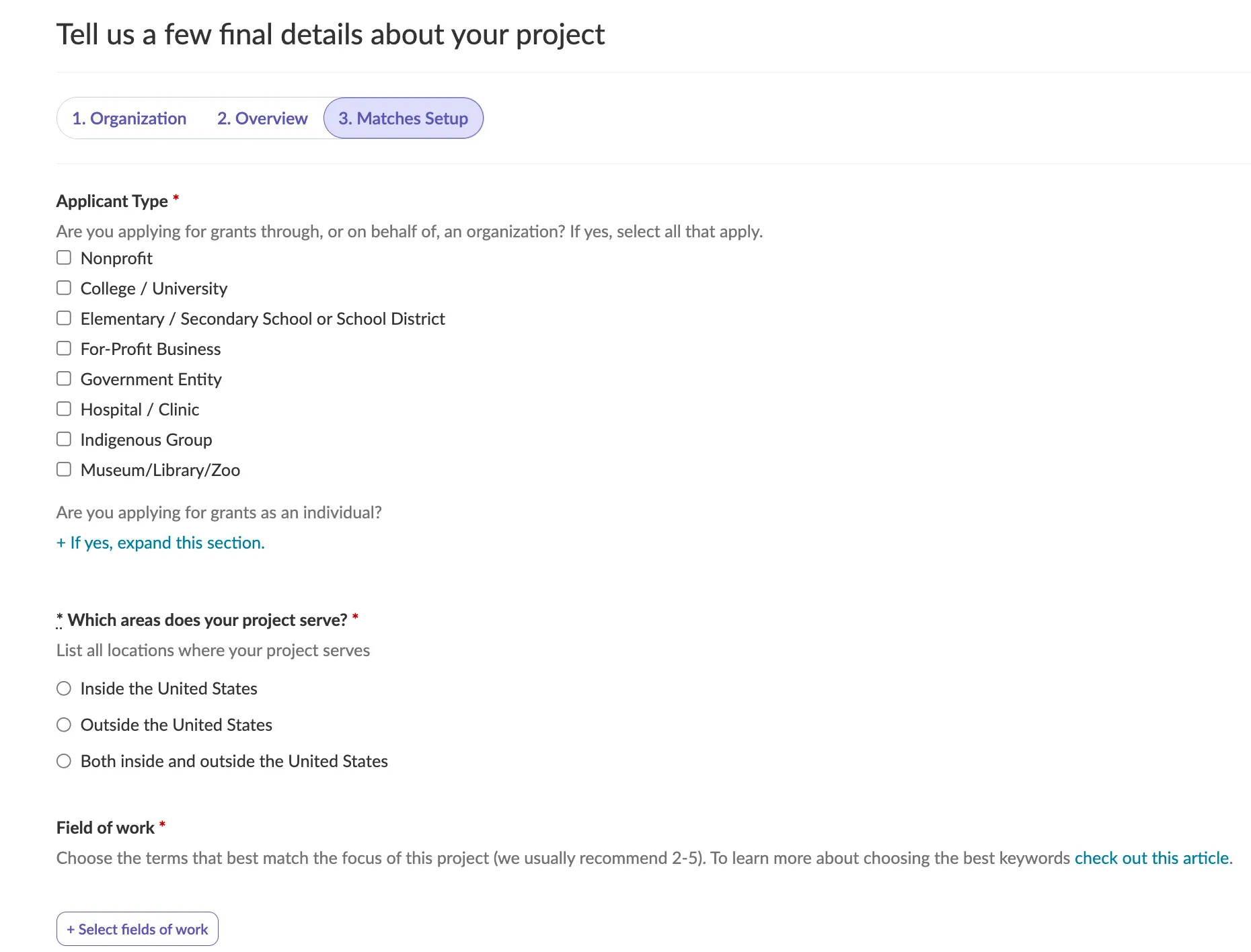Check the College / University option
This screenshot has height=952, width=1251.
click(64, 288)
